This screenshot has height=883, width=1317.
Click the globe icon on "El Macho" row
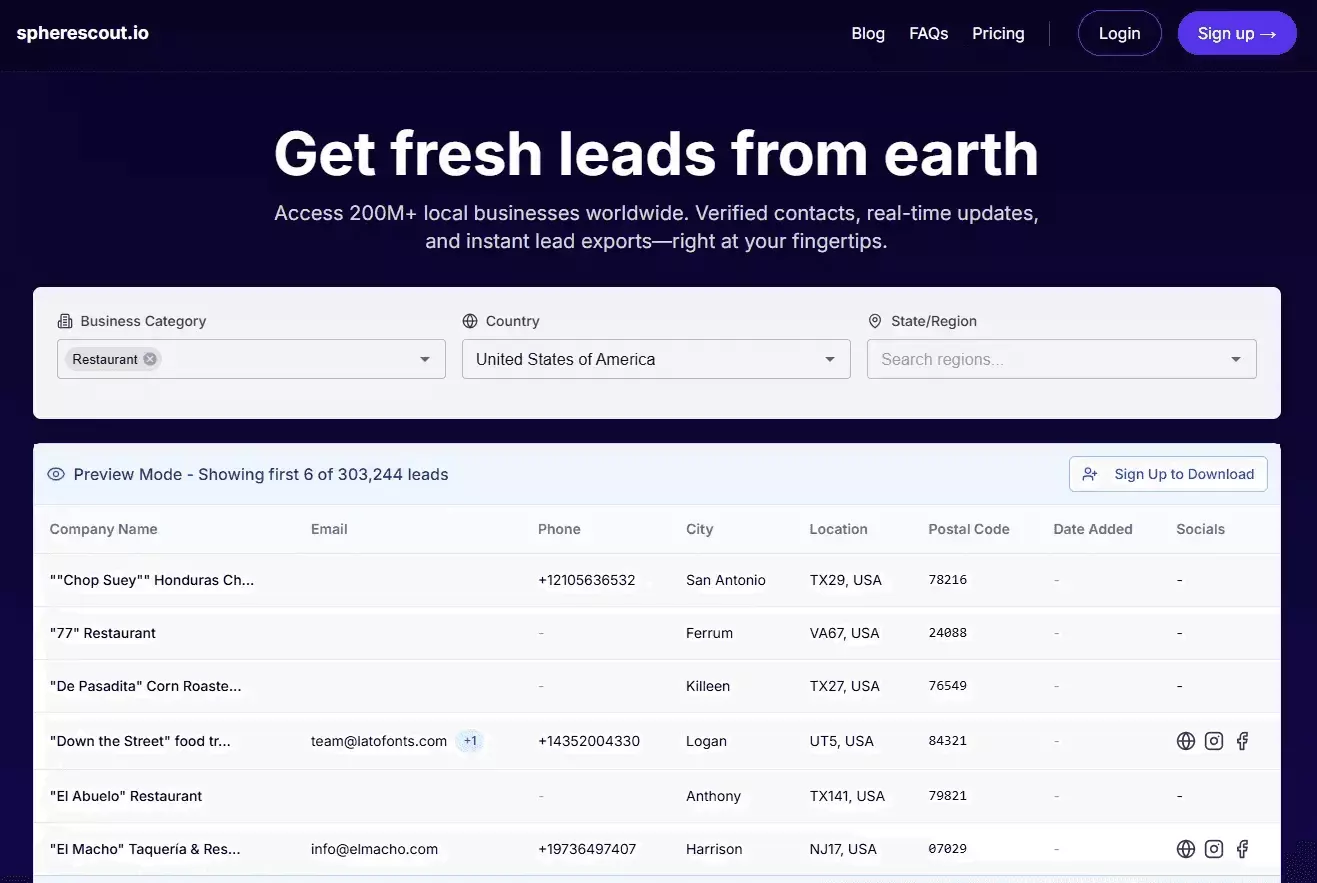pos(1185,848)
